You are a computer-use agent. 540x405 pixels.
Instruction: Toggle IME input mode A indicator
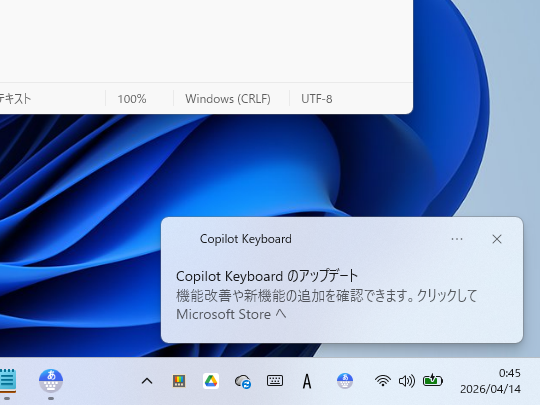307,381
